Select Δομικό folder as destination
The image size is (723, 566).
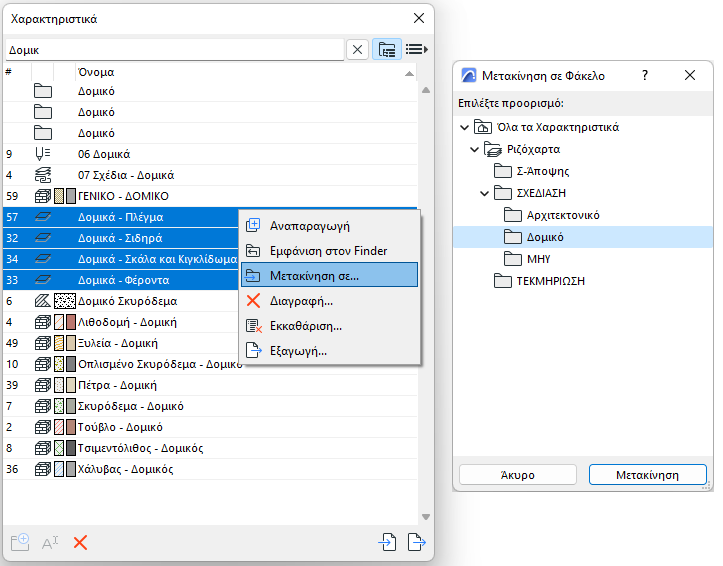tap(583, 237)
